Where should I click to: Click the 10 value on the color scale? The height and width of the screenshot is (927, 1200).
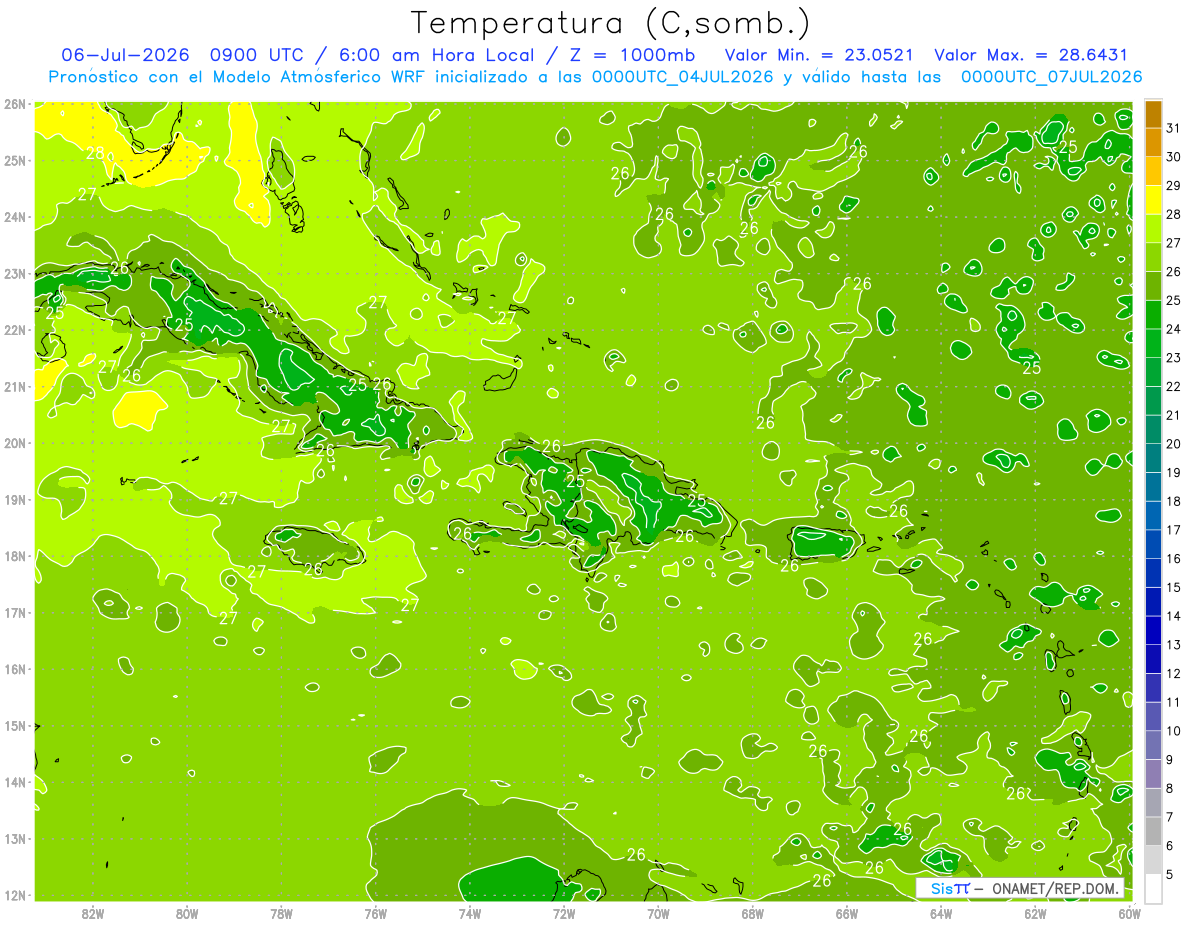pos(1174,731)
